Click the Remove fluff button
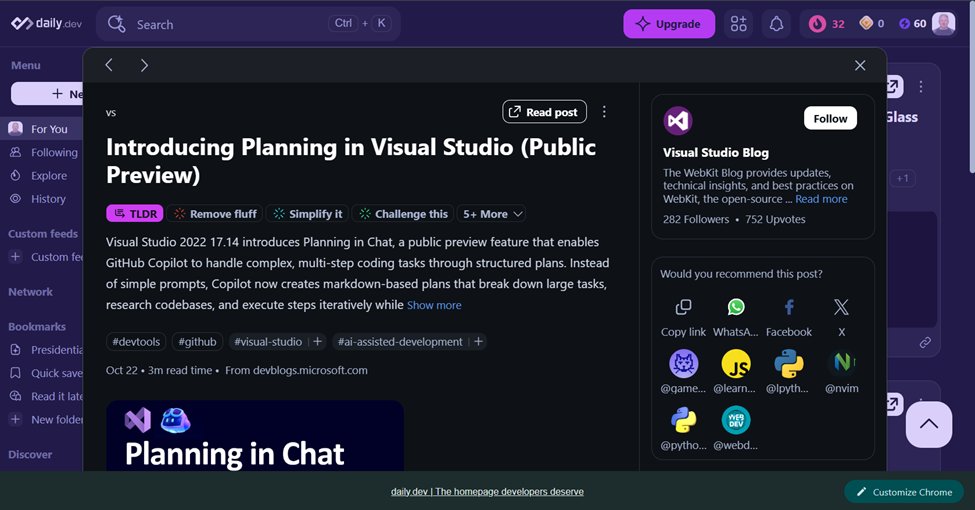The height and width of the screenshot is (510, 975). pyautogui.click(x=215, y=214)
